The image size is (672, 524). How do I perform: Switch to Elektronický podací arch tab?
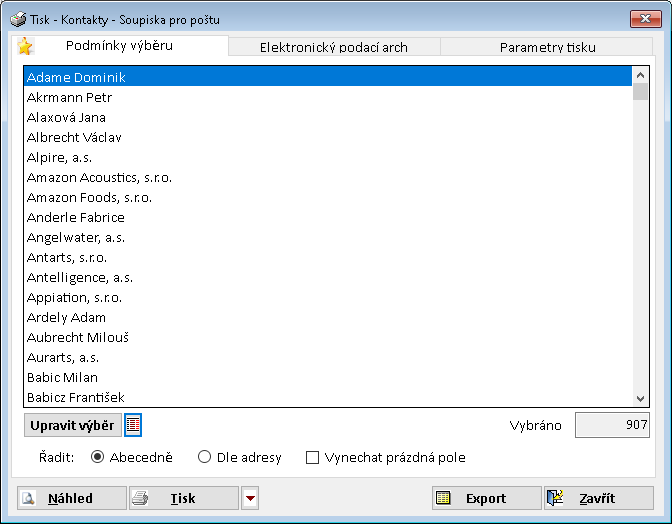pos(333,47)
